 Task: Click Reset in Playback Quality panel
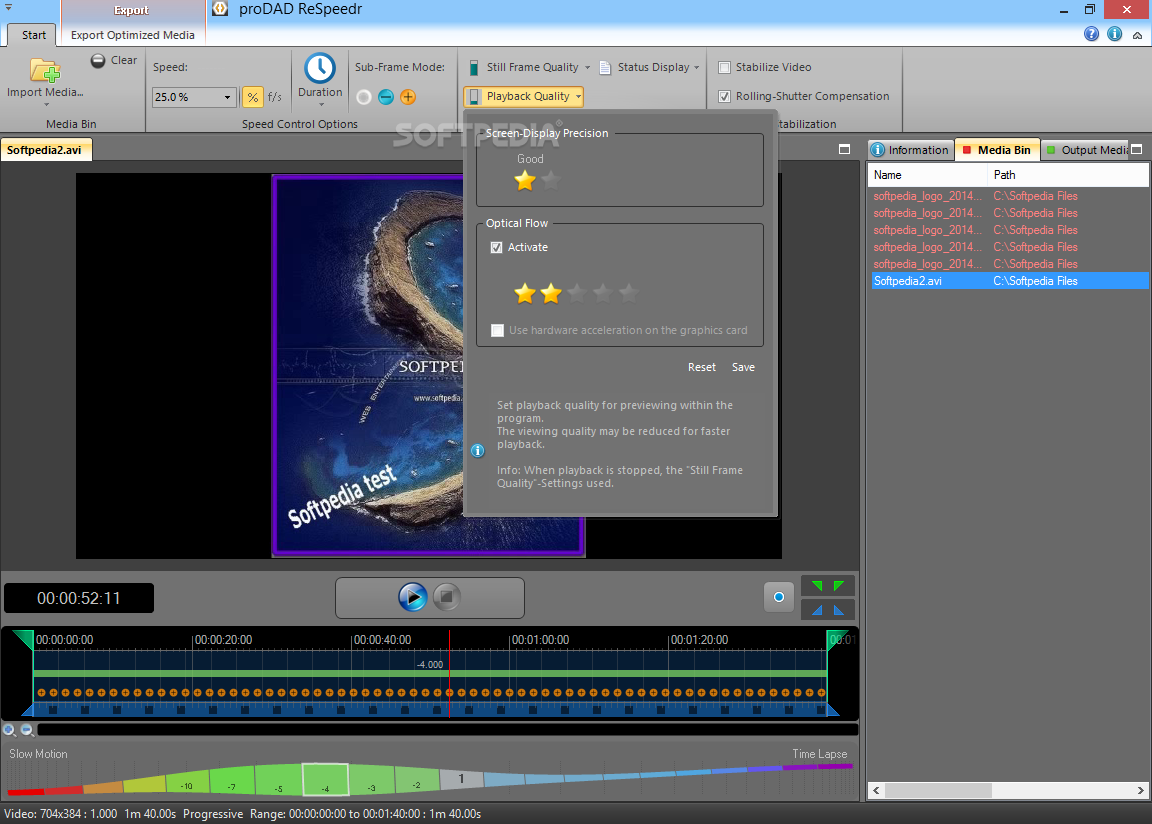coord(702,367)
